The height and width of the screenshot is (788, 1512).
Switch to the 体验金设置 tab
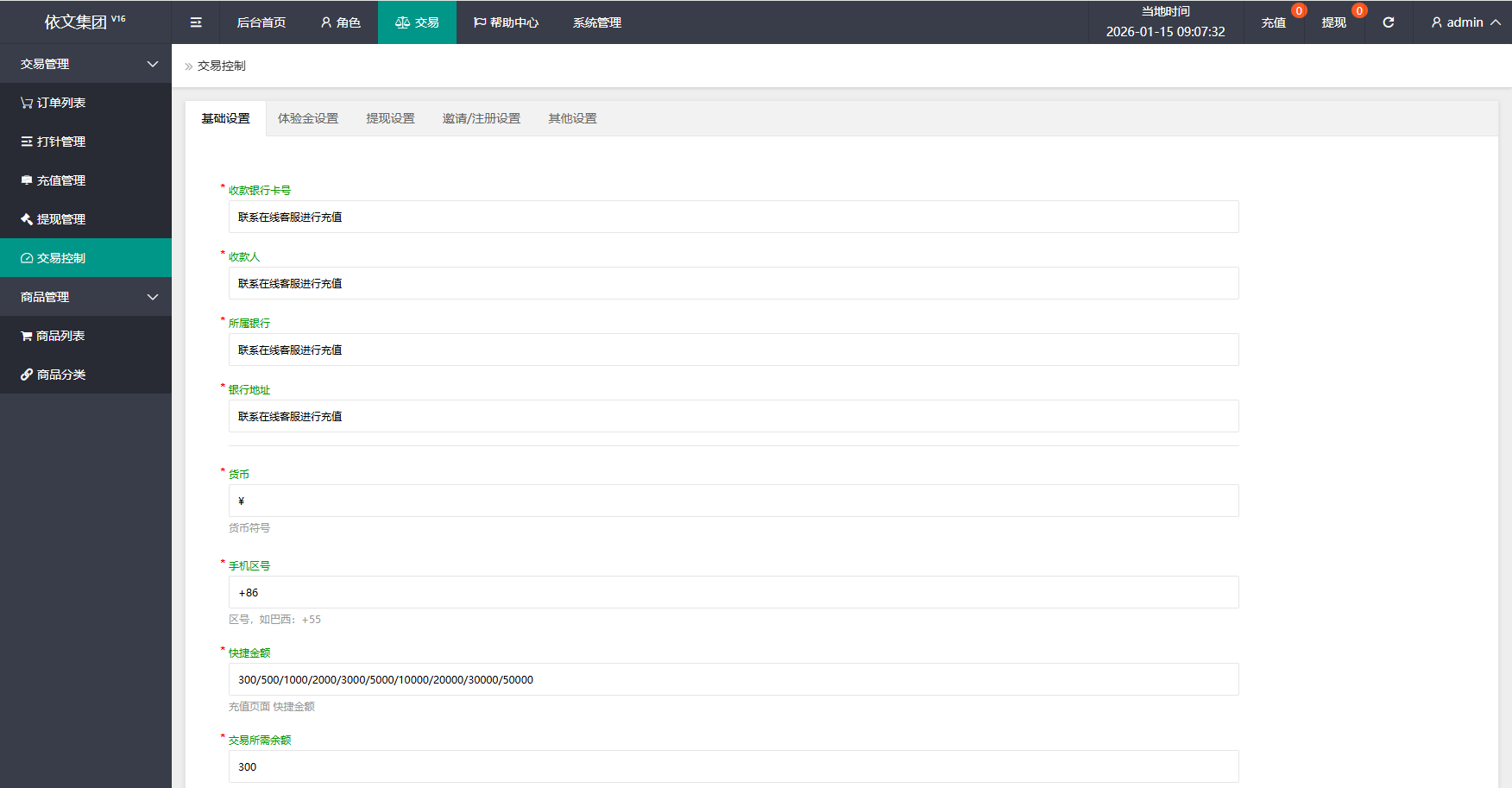coord(308,118)
